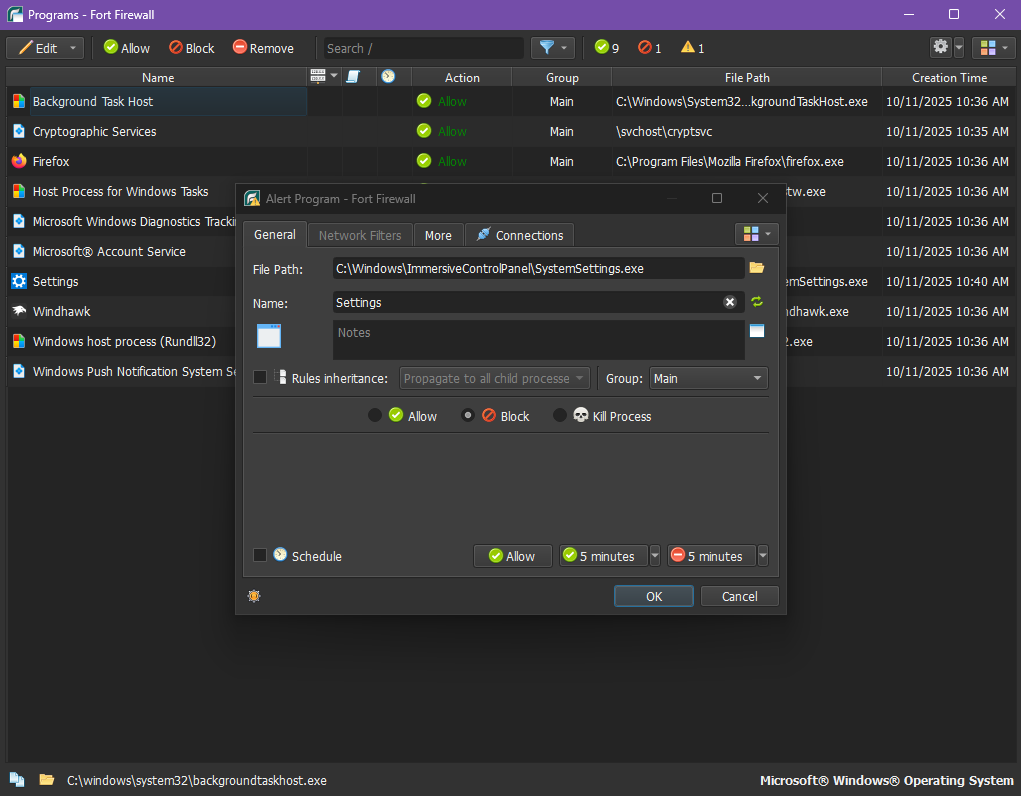Click the Block toolbar button

(192, 48)
